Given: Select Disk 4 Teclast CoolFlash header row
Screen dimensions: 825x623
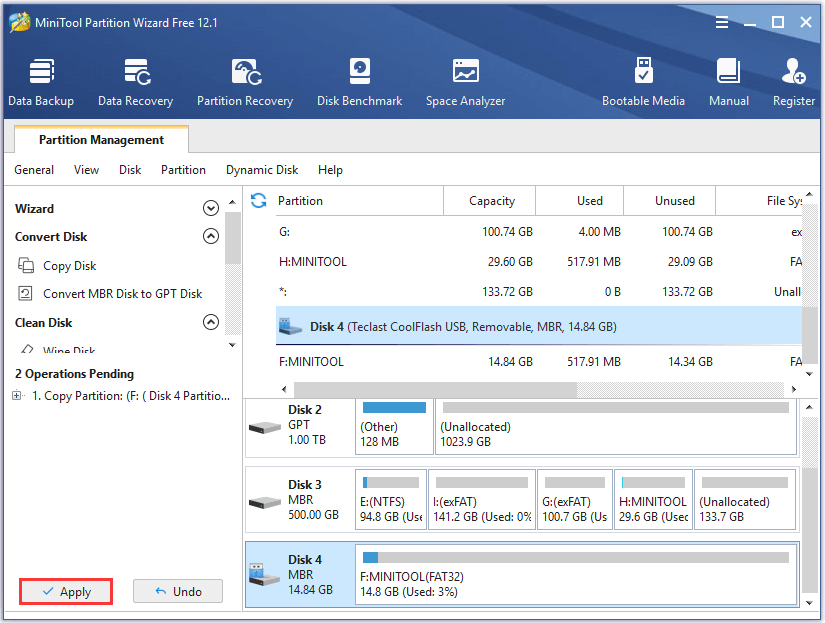Looking at the screenshot, I should click(539, 326).
